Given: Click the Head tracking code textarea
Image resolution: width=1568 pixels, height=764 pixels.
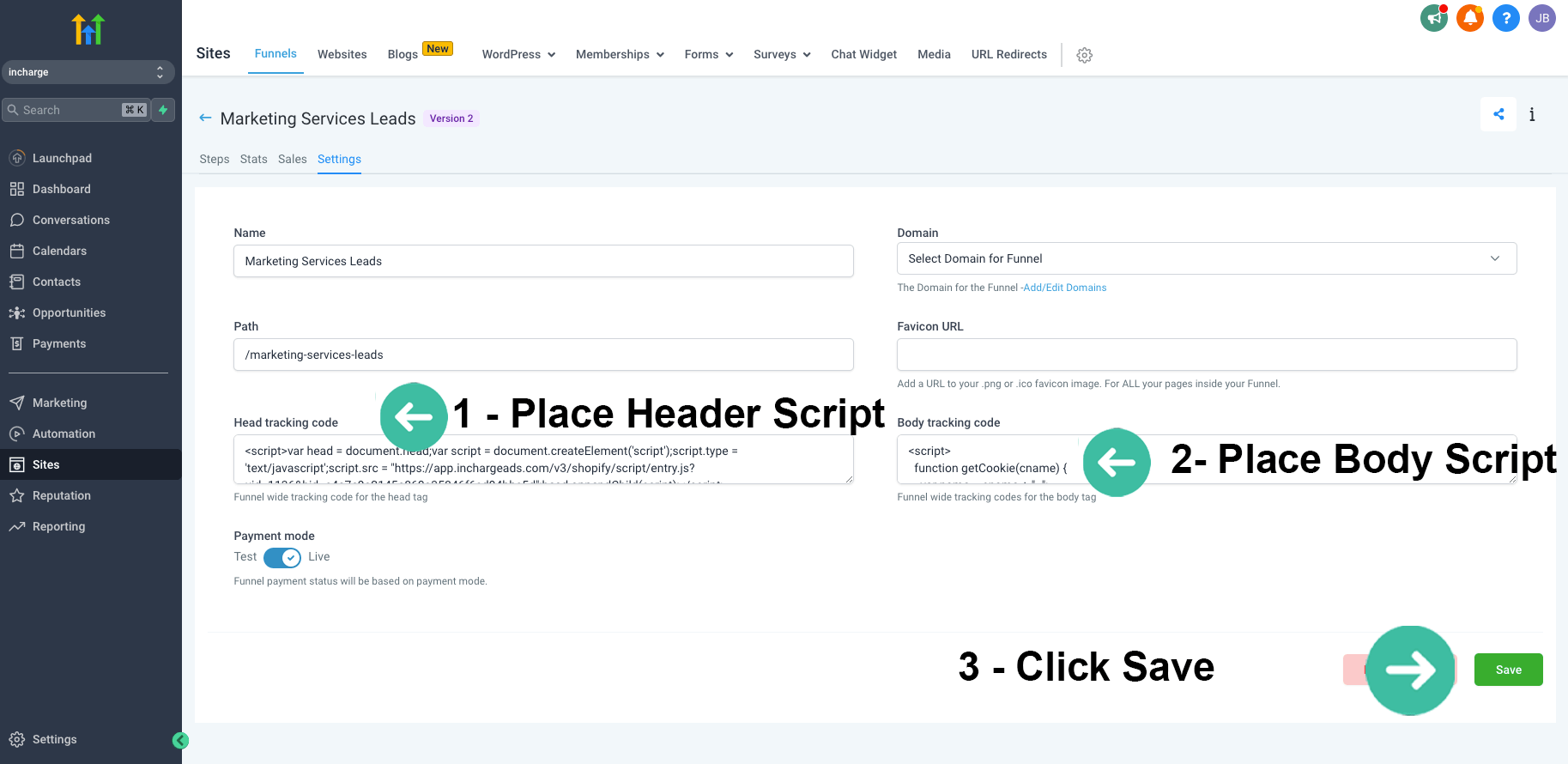Looking at the screenshot, I should [x=543, y=459].
